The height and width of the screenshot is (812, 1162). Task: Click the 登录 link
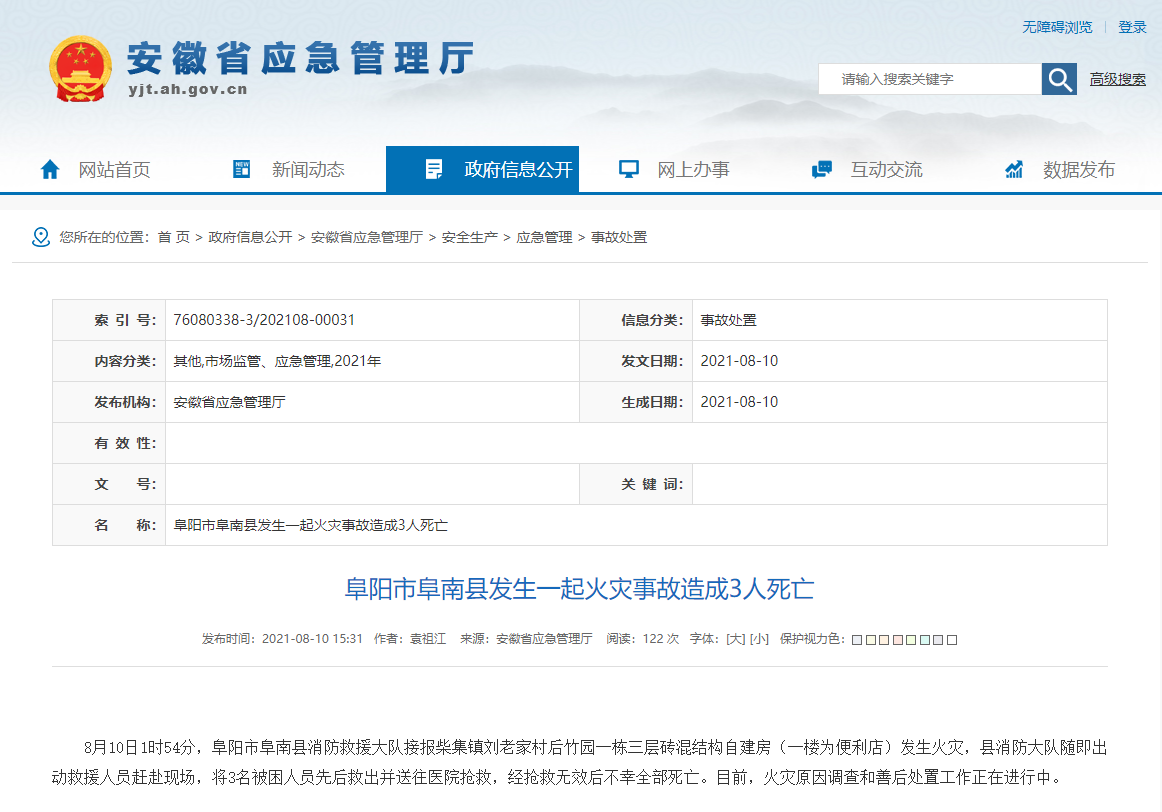tap(1132, 27)
